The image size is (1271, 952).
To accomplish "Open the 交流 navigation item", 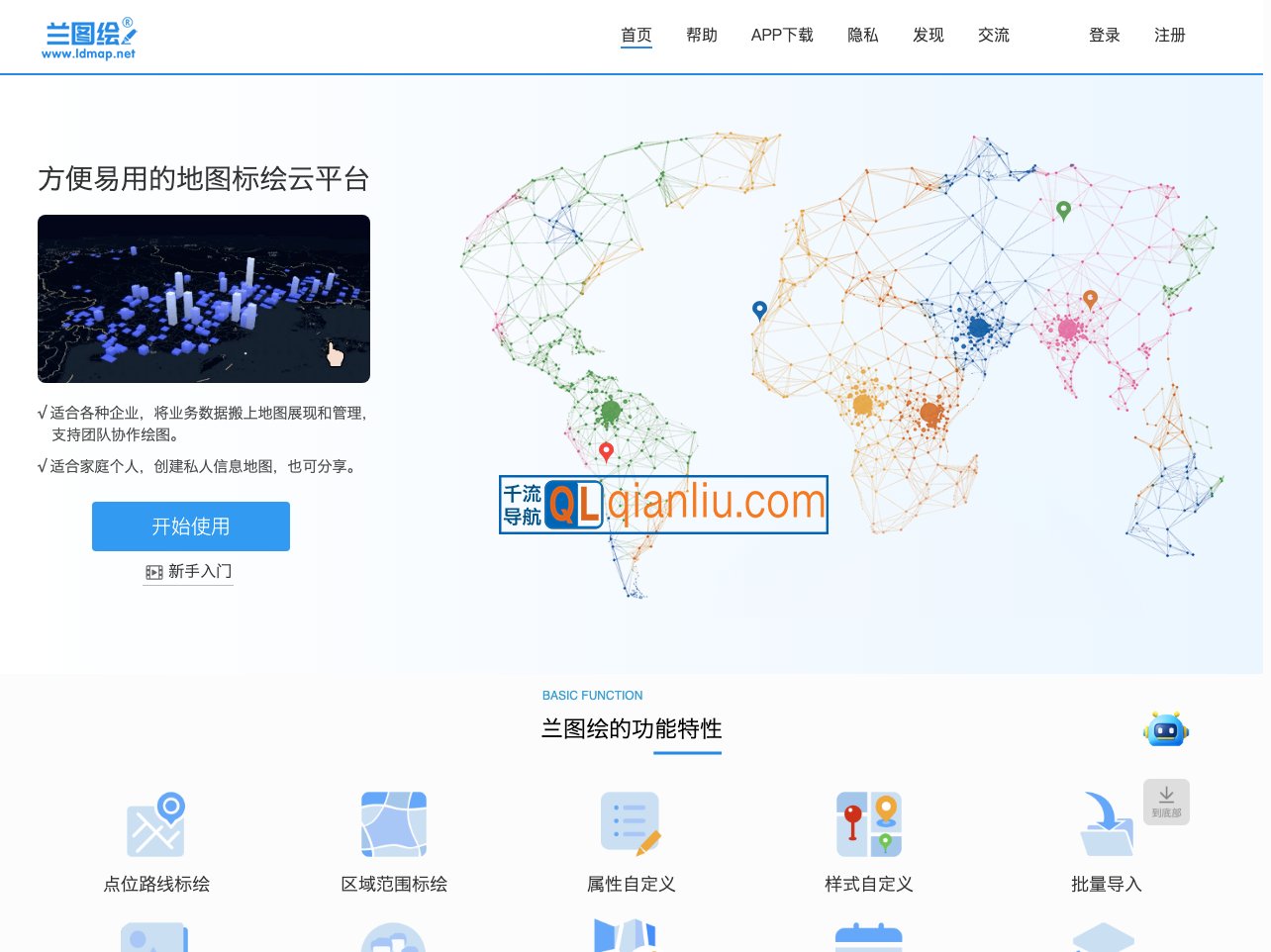I will (x=994, y=35).
